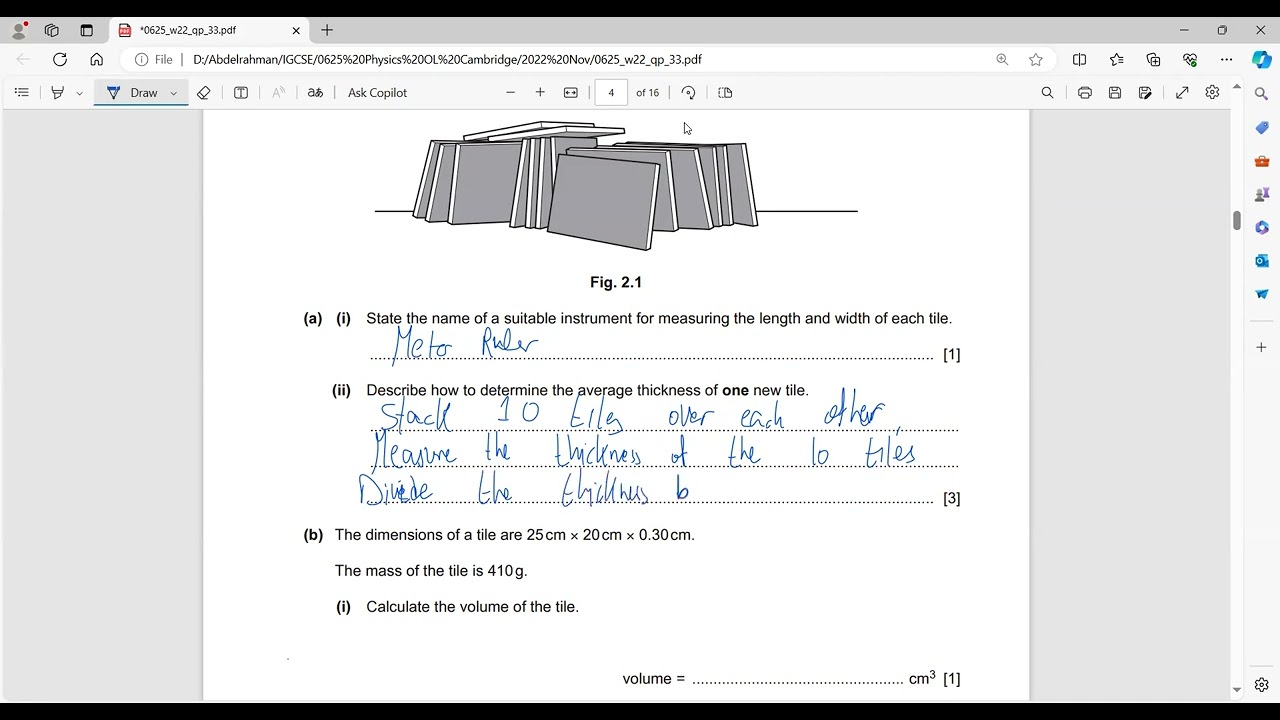Click the address bar with the PDF path

[590, 59]
